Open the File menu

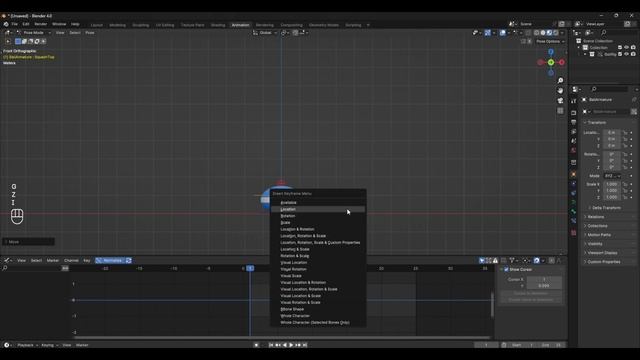[x=14, y=24]
